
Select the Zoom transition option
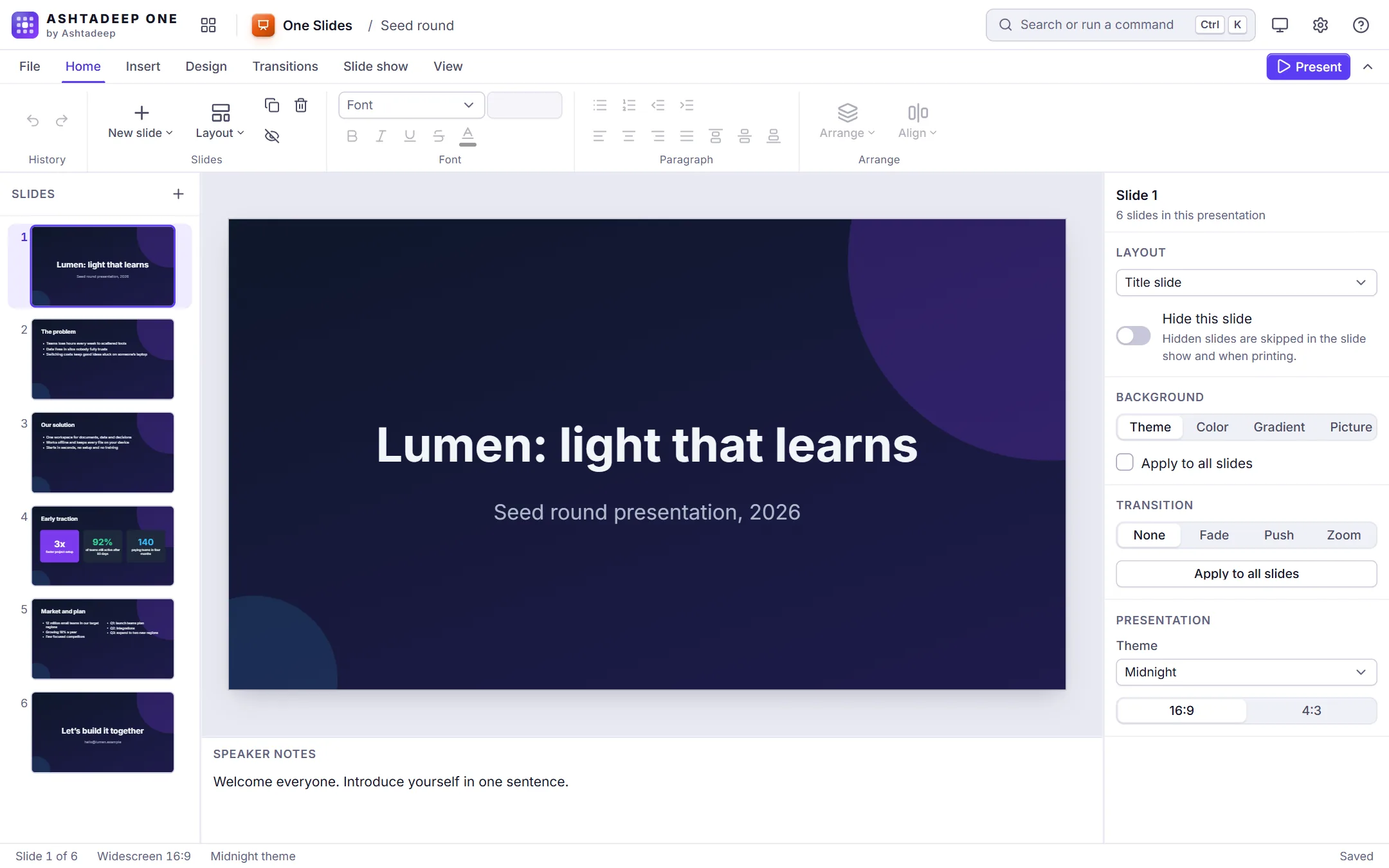coord(1343,535)
